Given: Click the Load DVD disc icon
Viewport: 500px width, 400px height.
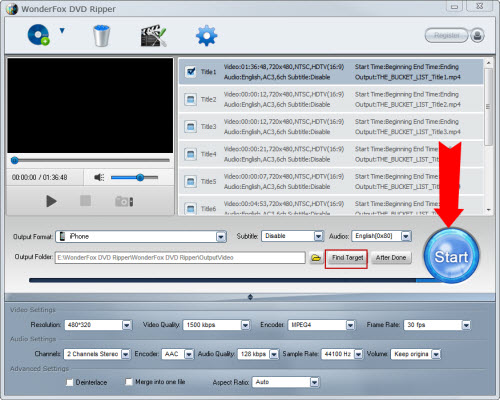Looking at the screenshot, I should click(x=38, y=35).
